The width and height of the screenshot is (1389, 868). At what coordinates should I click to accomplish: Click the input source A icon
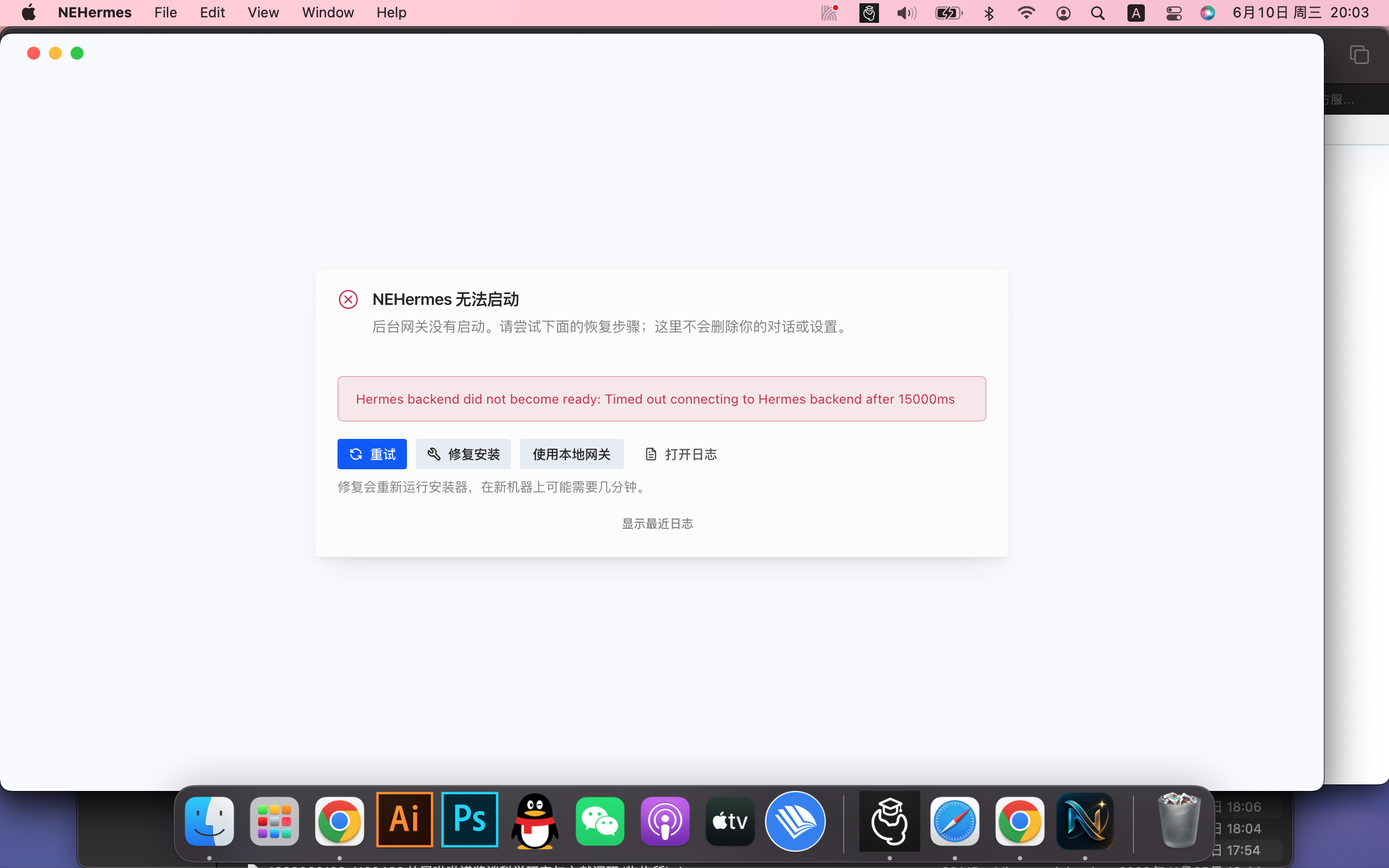point(1136,12)
